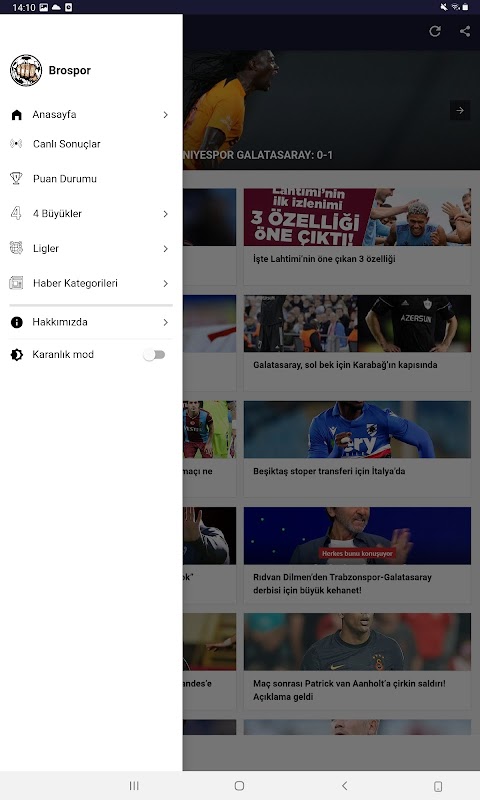This screenshot has height=800, width=480.
Task: Open Galatasaray sol bek Karabağ news thumbnail
Action: pyautogui.click(x=357, y=323)
